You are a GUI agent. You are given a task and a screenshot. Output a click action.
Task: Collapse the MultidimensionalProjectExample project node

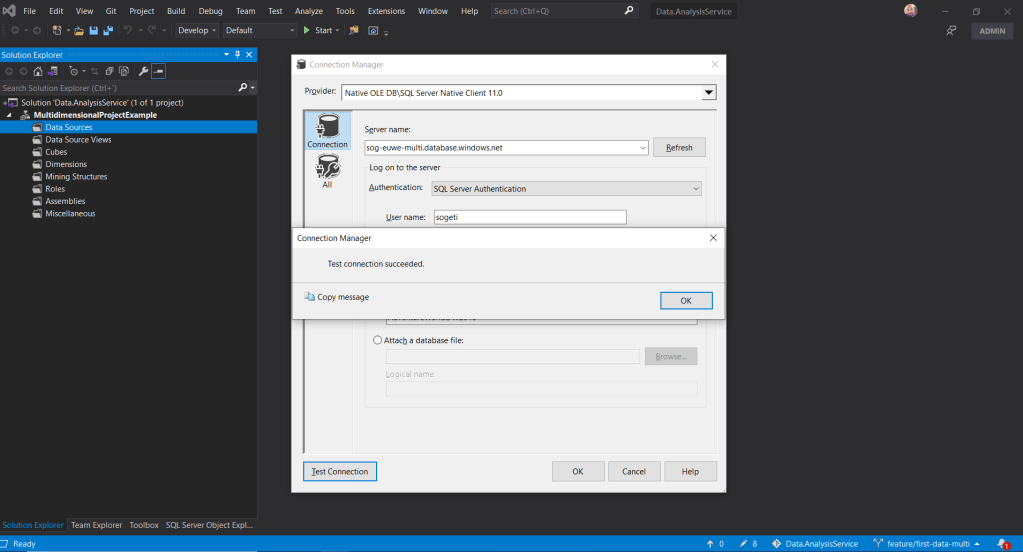point(9,115)
